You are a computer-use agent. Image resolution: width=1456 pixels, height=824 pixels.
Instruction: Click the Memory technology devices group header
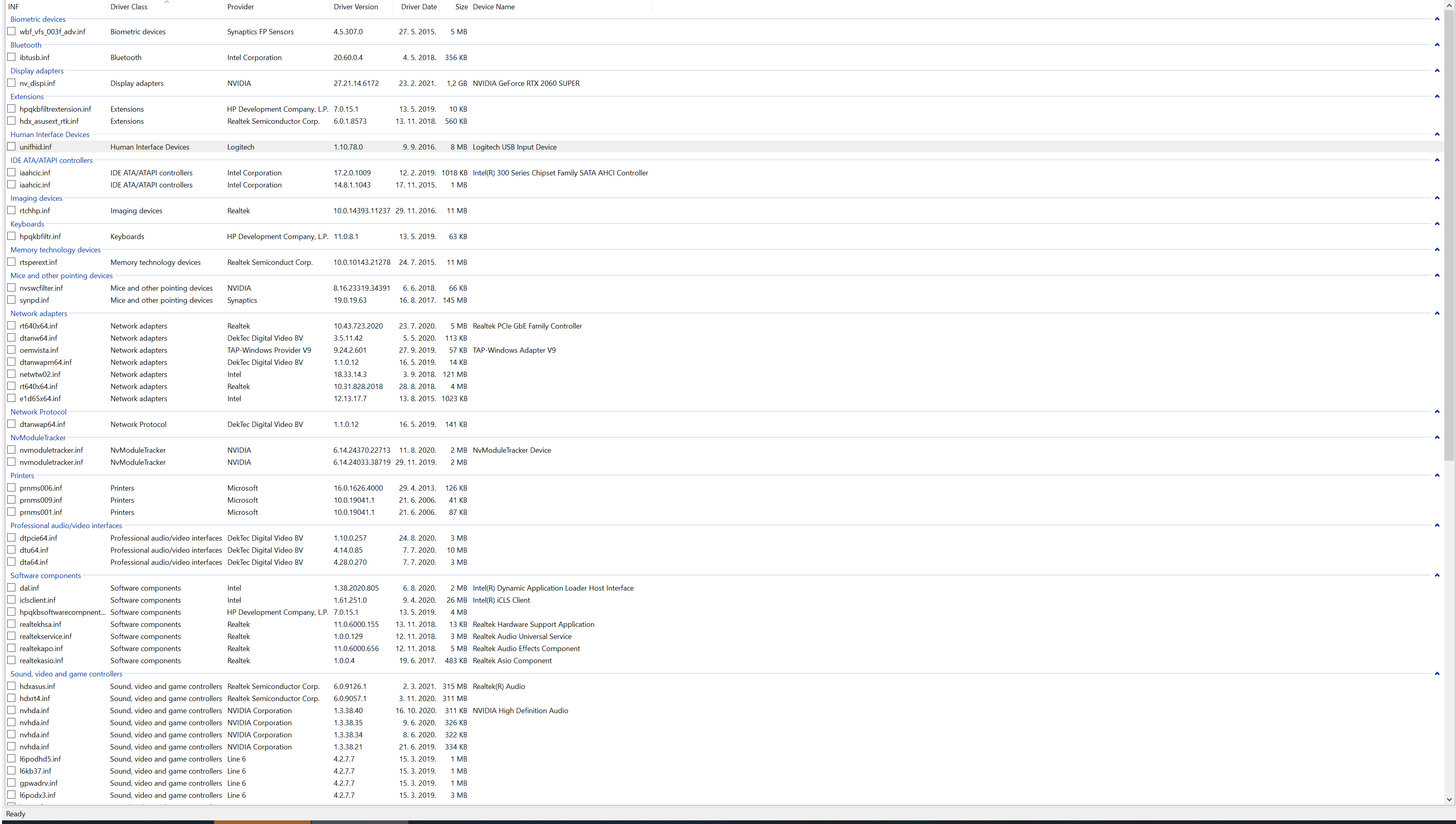pos(55,250)
